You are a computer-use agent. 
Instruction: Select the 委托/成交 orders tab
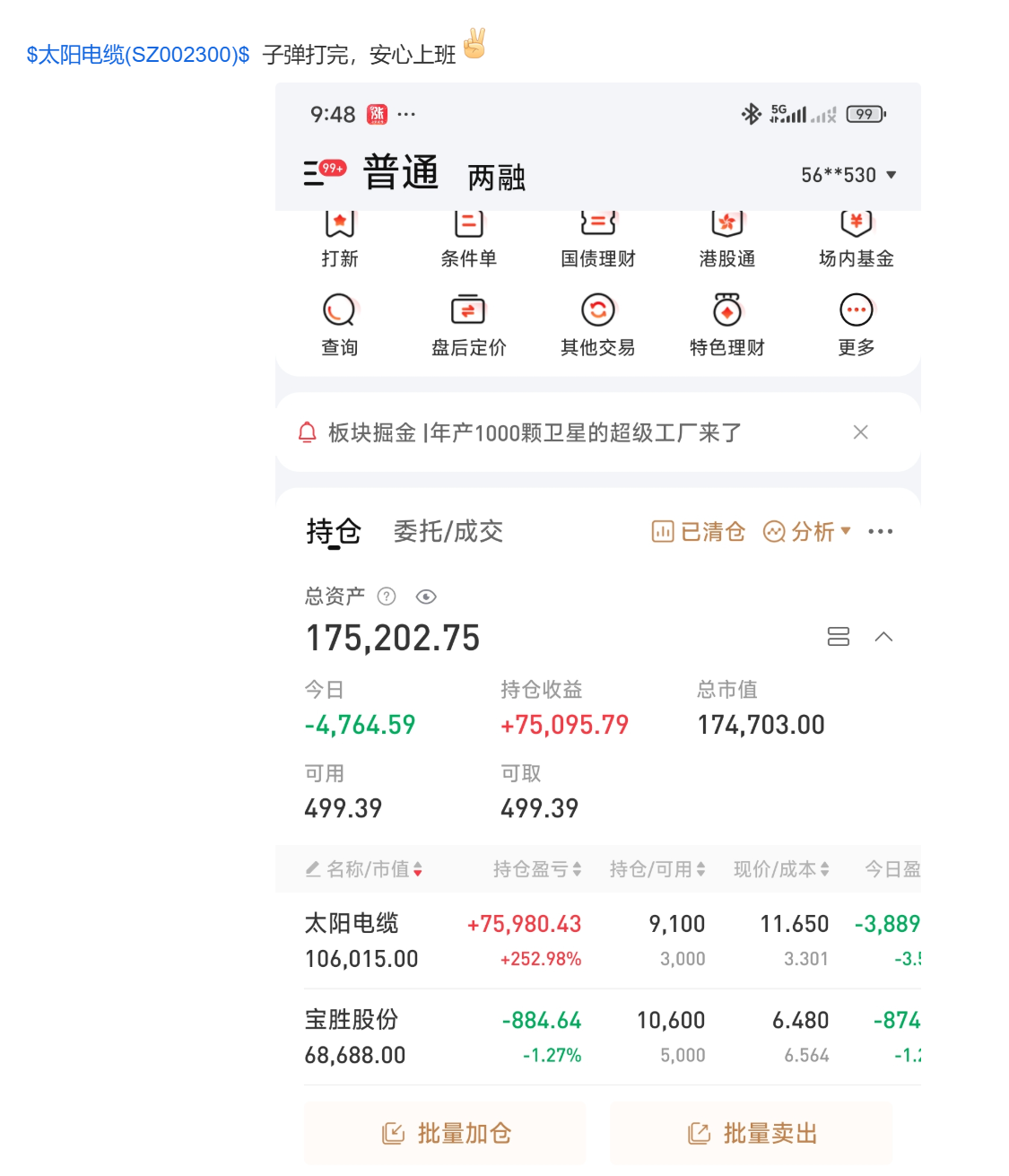pyautogui.click(x=448, y=532)
